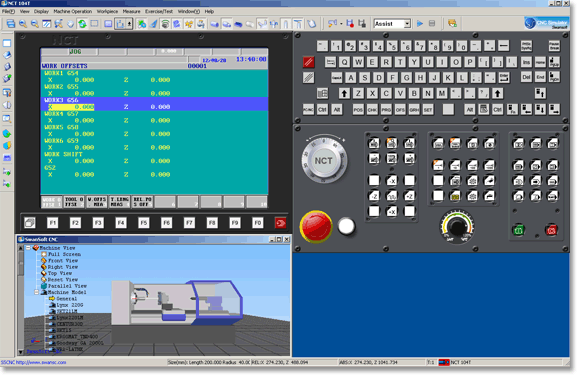
Task: Collapse the Machine Model tree node
Action: pyautogui.click(x=37, y=292)
